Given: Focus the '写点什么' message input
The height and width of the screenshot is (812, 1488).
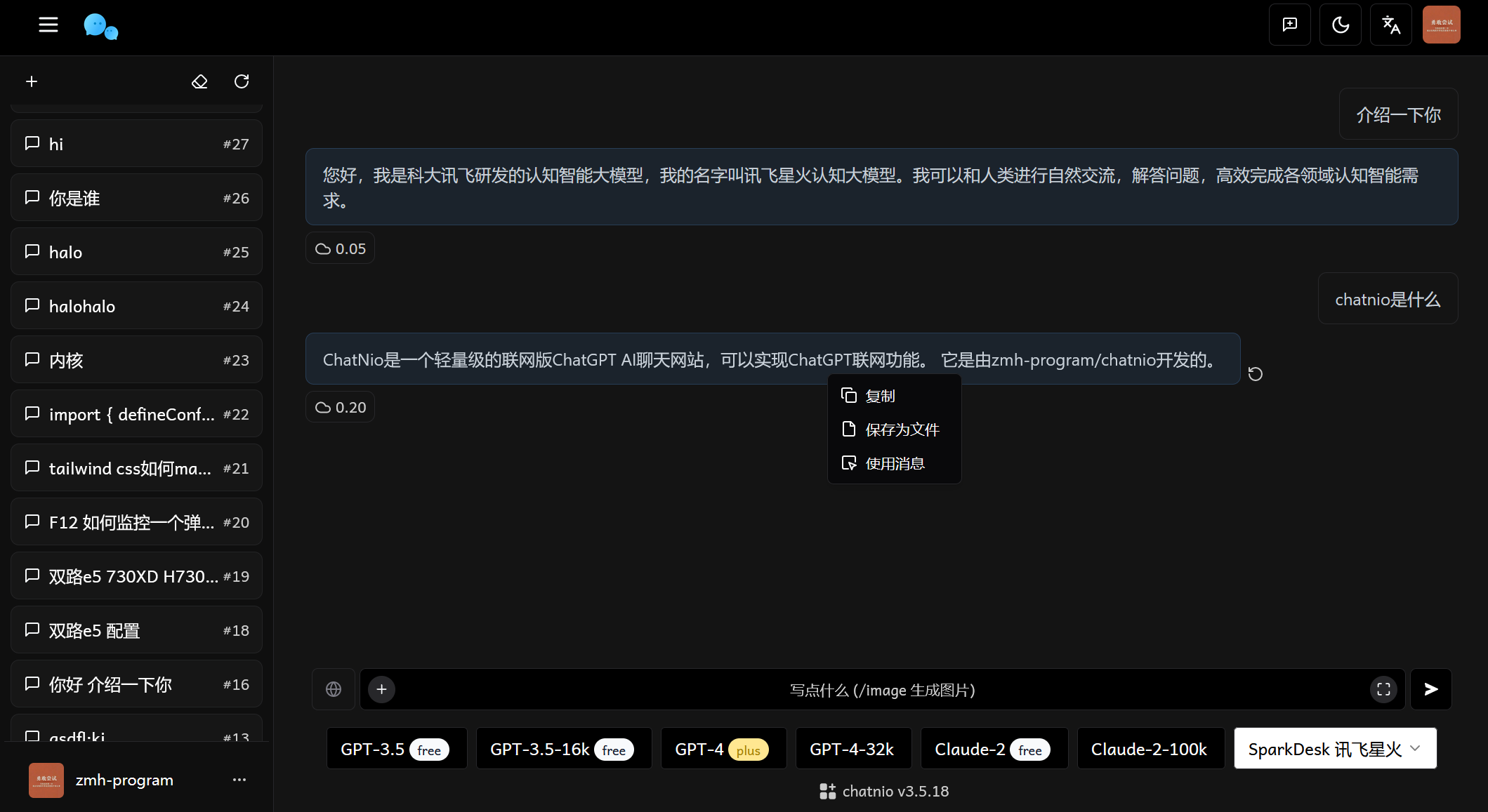Looking at the screenshot, I should coord(882,690).
